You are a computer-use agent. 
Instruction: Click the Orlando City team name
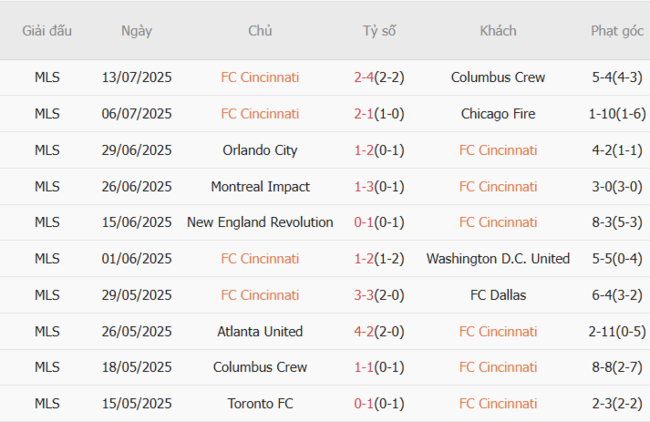click(260, 150)
